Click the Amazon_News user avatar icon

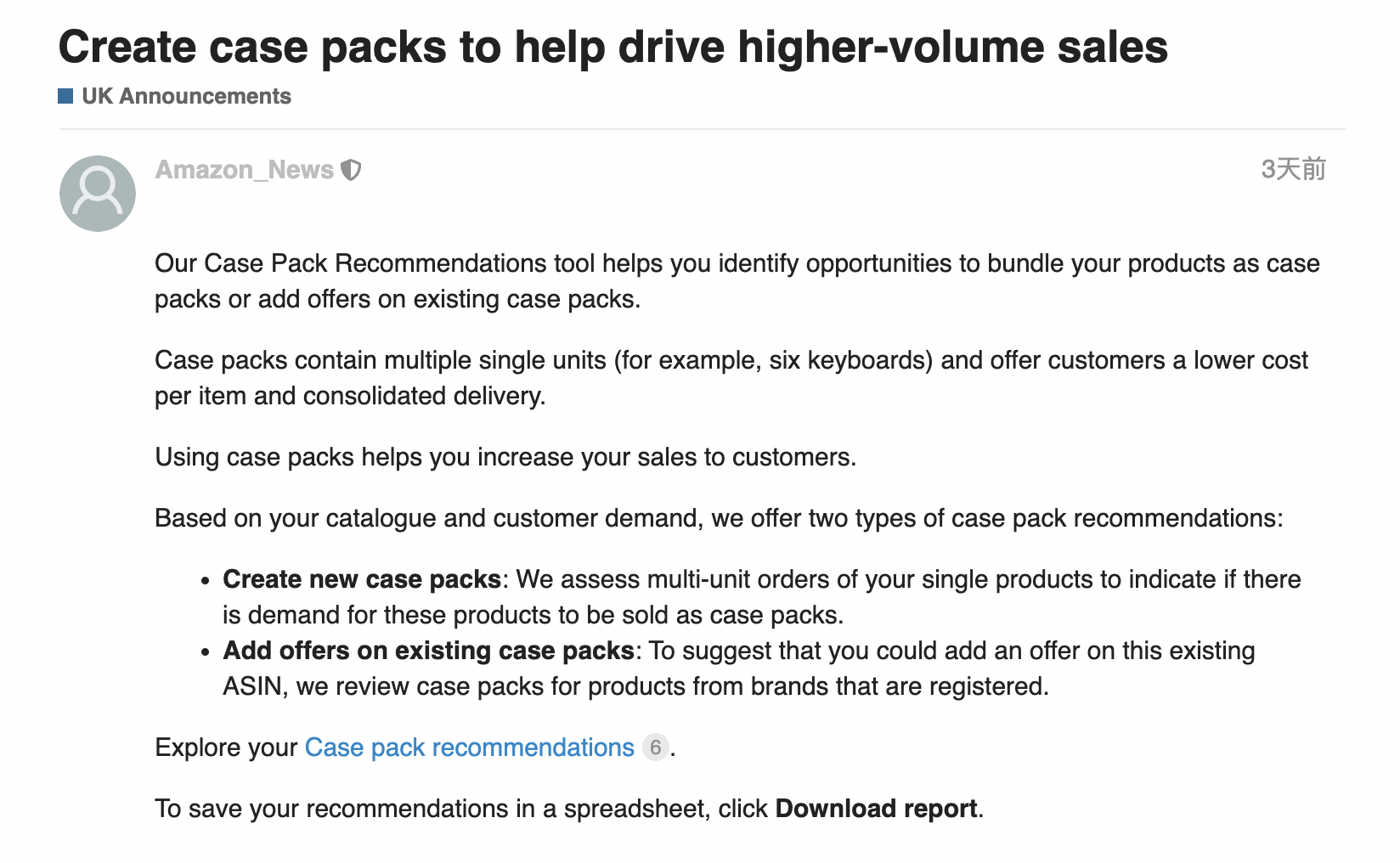98,194
